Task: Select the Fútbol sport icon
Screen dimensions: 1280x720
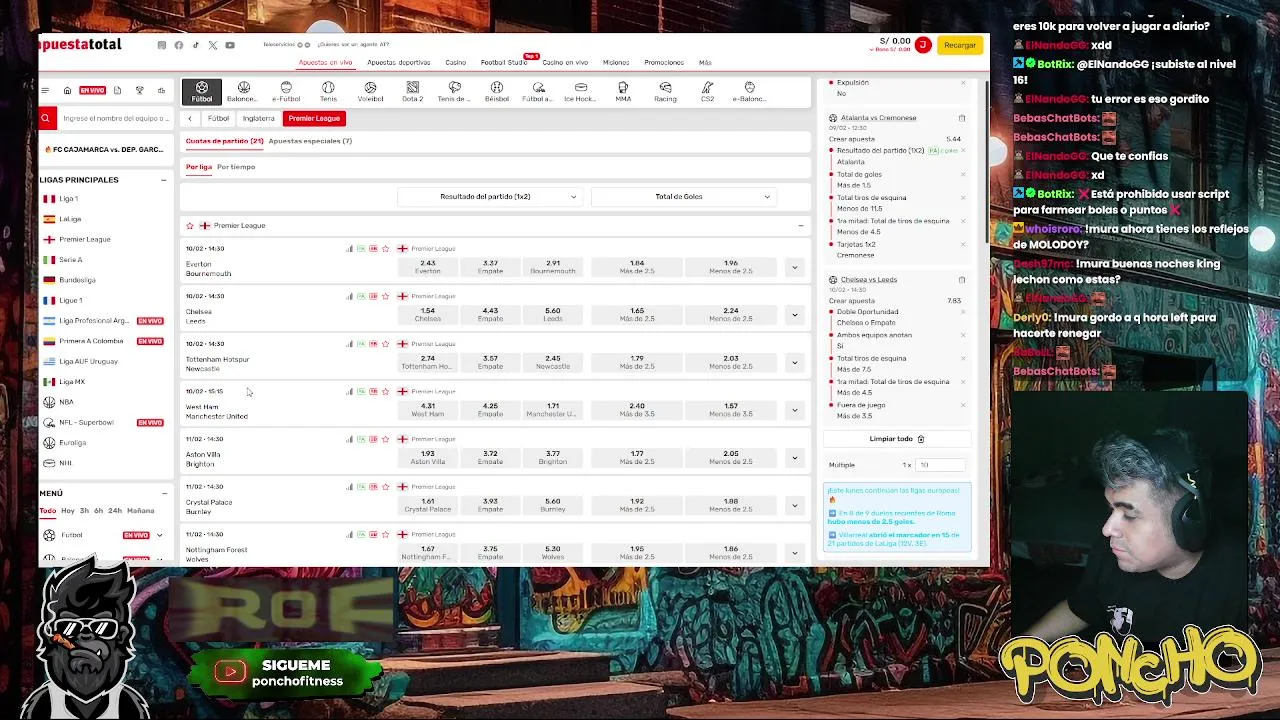Action: point(202,92)
